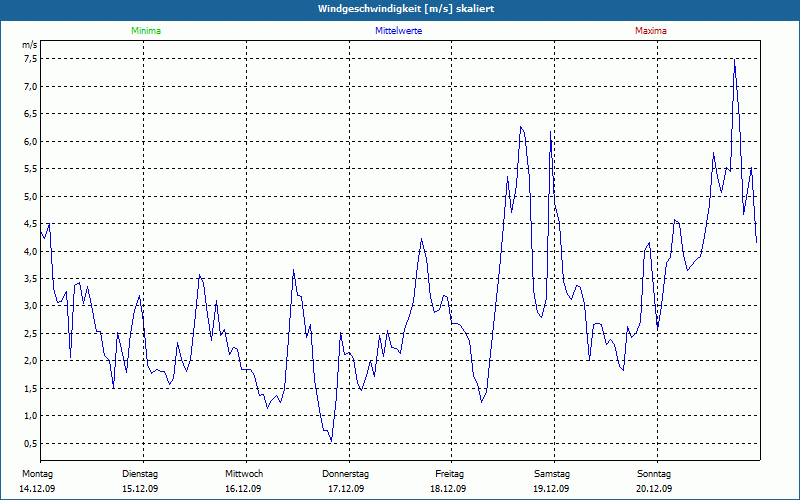This screenshot has width=800, height=500.
Task: Click the 7,5 y-axis value
Action: pyautogui.click(x=31, y=59)
